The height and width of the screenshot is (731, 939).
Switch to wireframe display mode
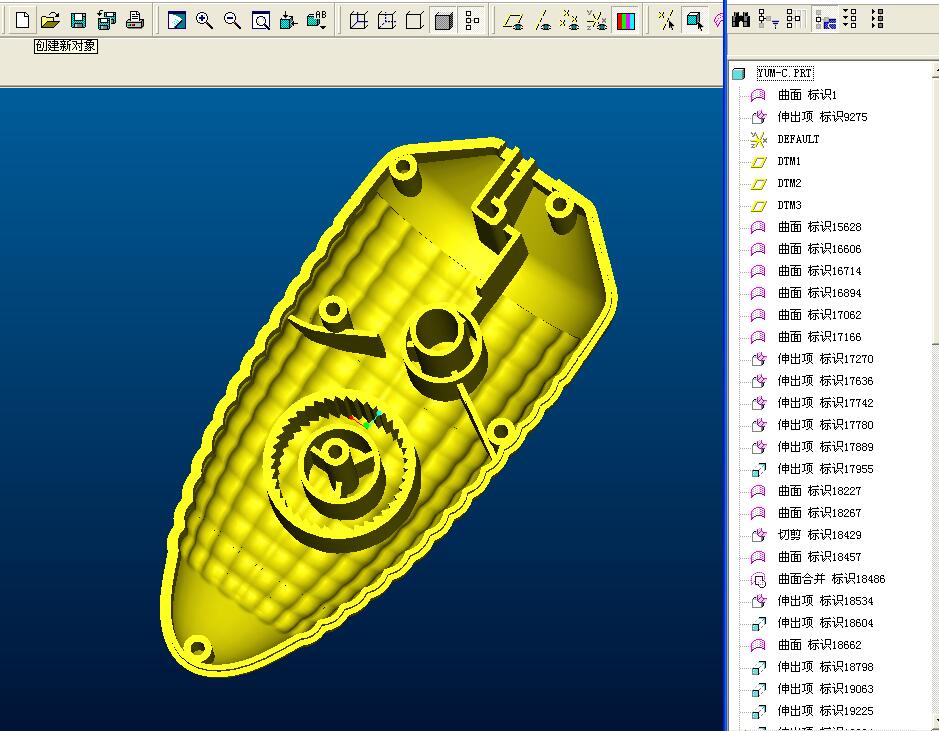click(358, 20)
